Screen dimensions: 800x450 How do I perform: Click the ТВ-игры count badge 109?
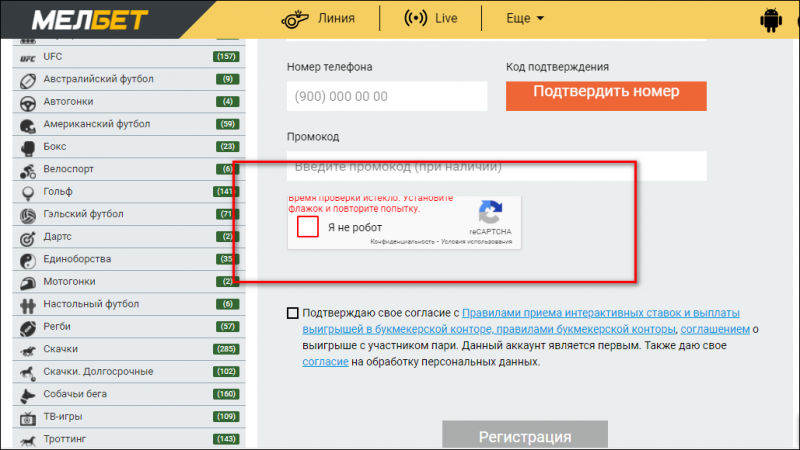[226, 416]
